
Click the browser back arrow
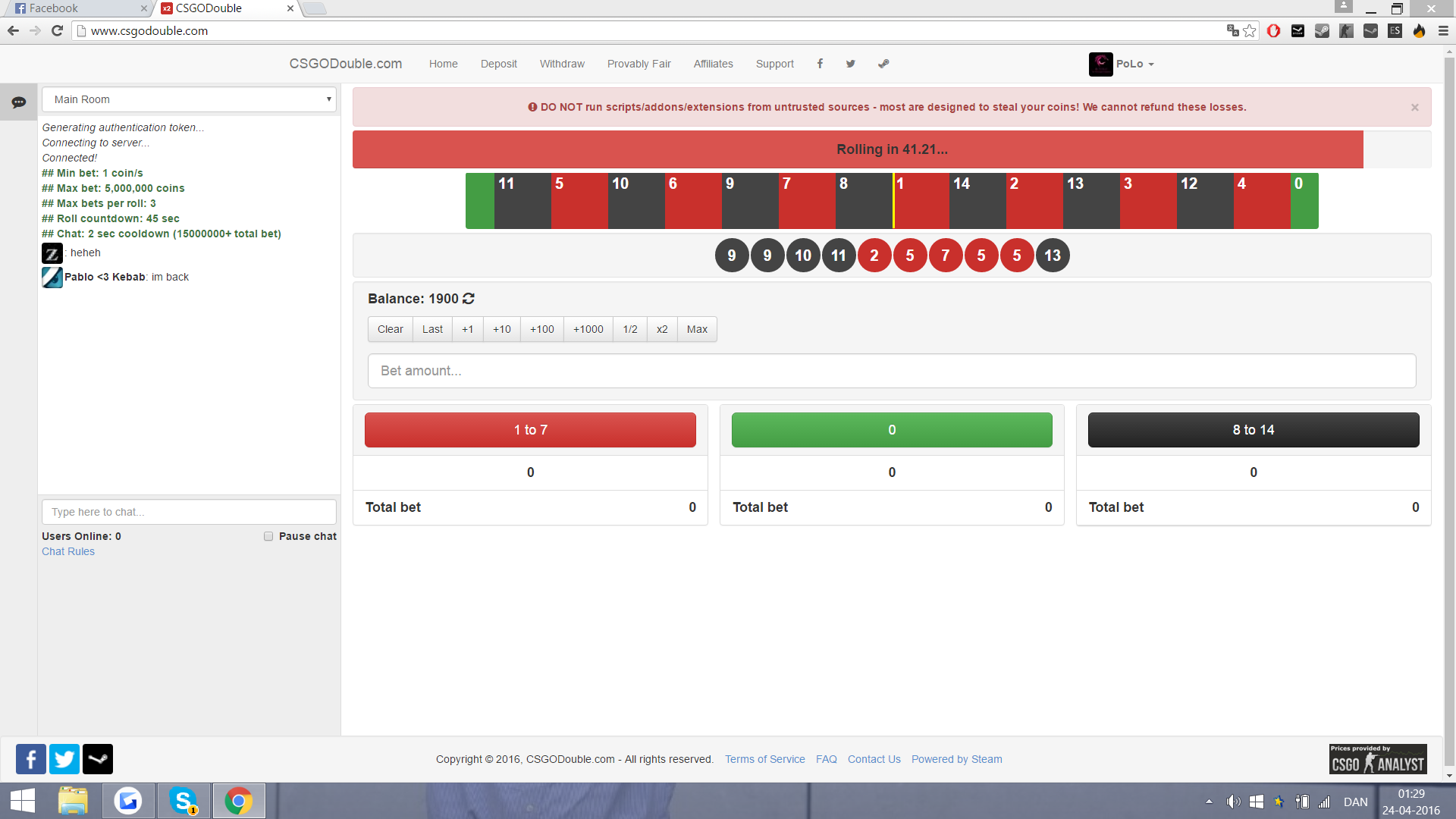click(13, 30)
